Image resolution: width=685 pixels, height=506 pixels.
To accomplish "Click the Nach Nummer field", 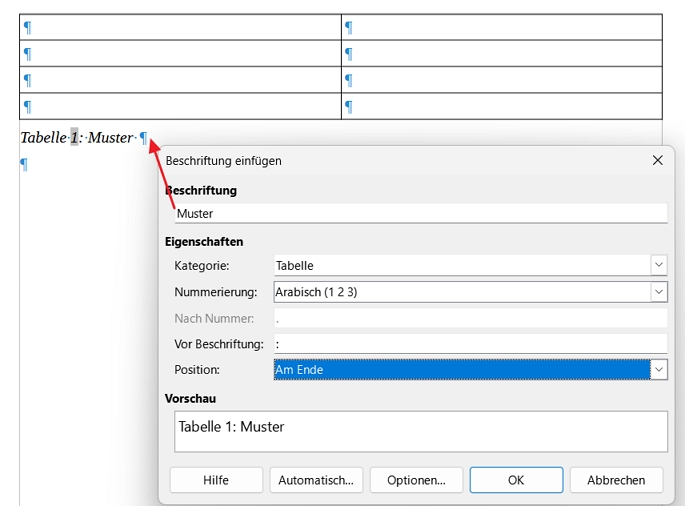I will (468, 318).
